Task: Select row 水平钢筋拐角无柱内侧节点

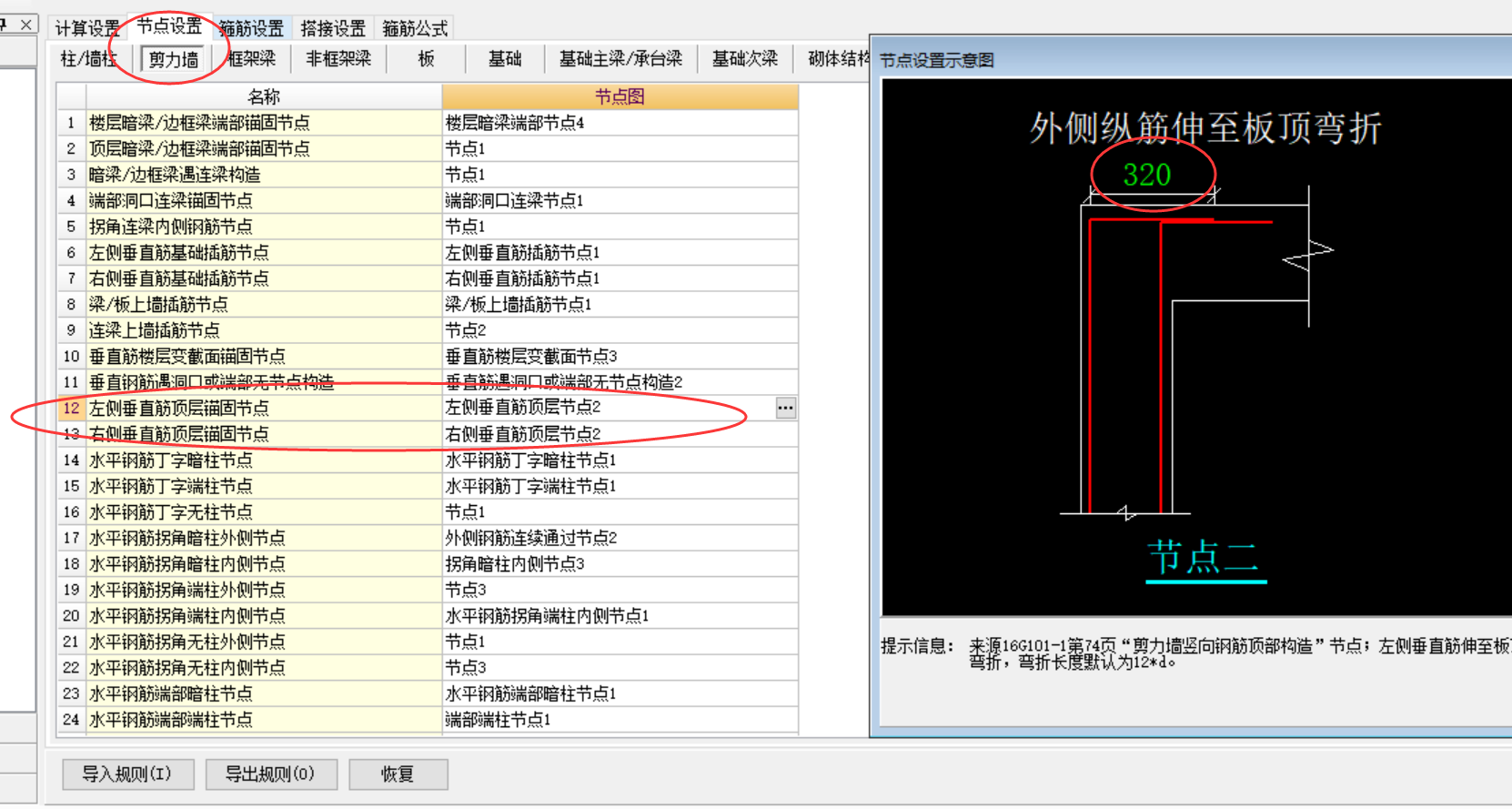Action: tap(264, 668)
